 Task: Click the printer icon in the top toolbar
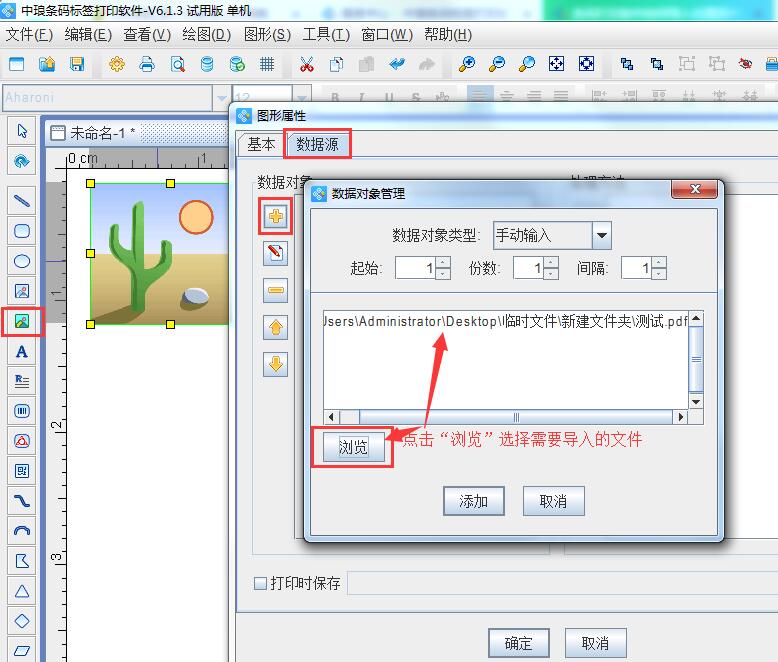(147, 64)
